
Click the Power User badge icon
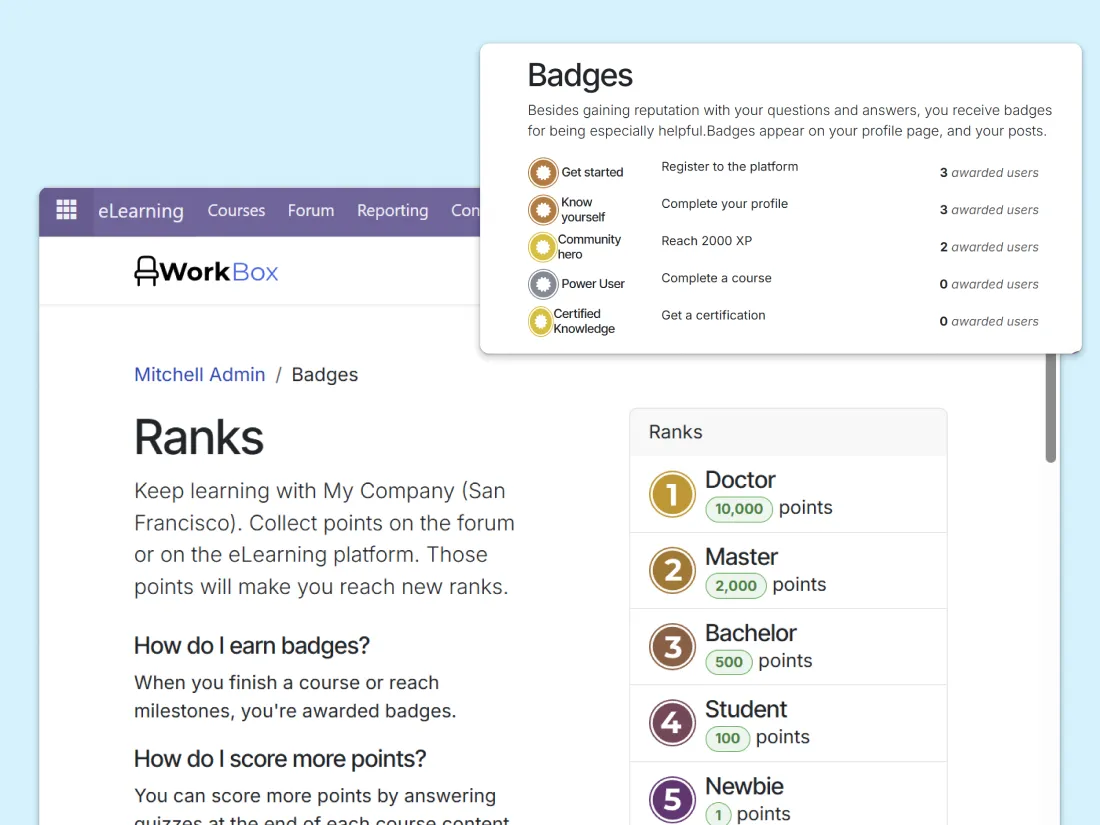pos(543,284)
